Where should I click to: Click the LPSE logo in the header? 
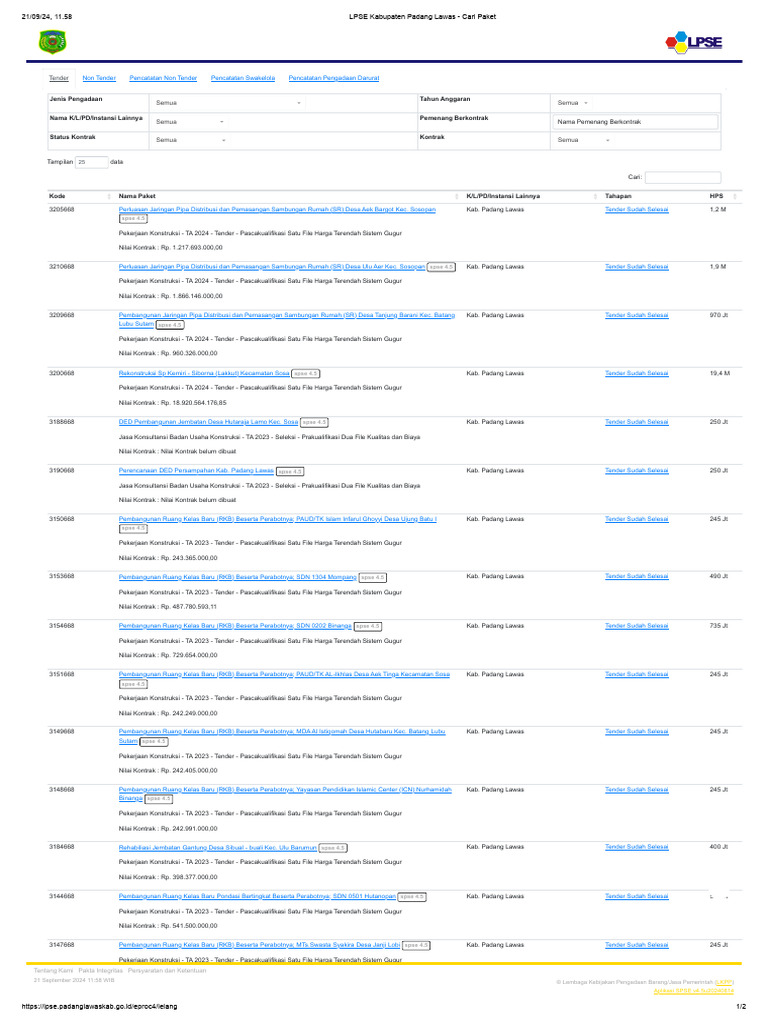point(693,42)
